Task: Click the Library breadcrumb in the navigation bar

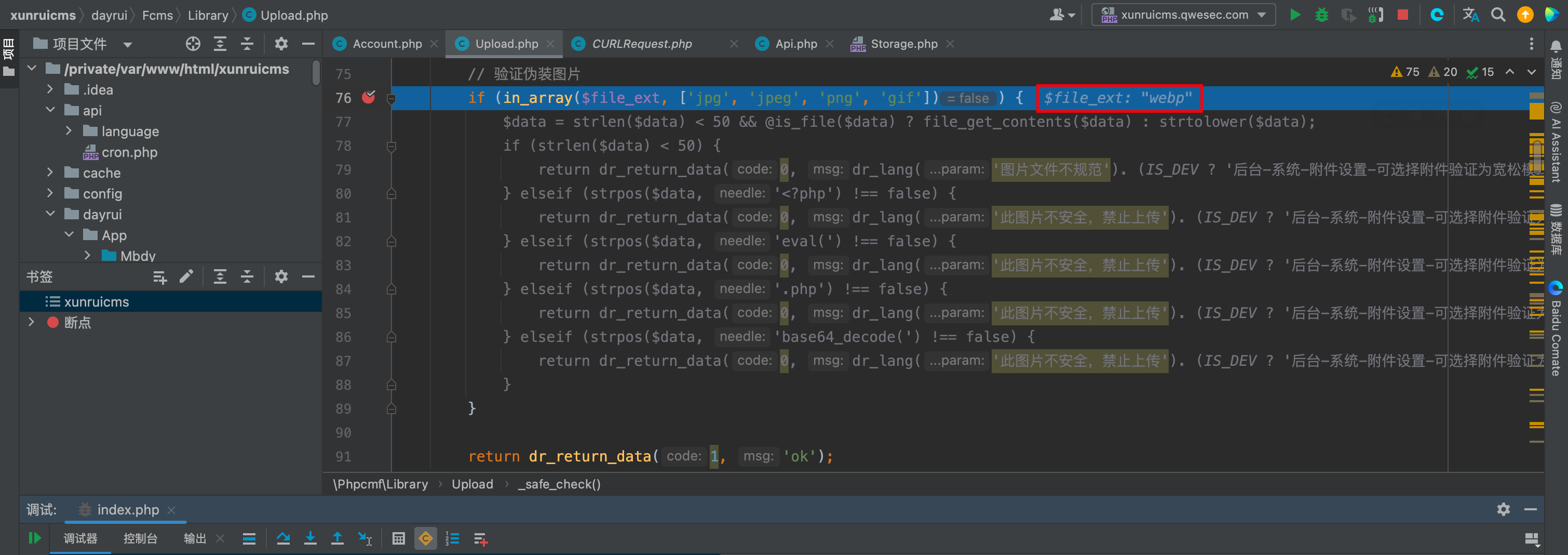Action: click(208, 15)
